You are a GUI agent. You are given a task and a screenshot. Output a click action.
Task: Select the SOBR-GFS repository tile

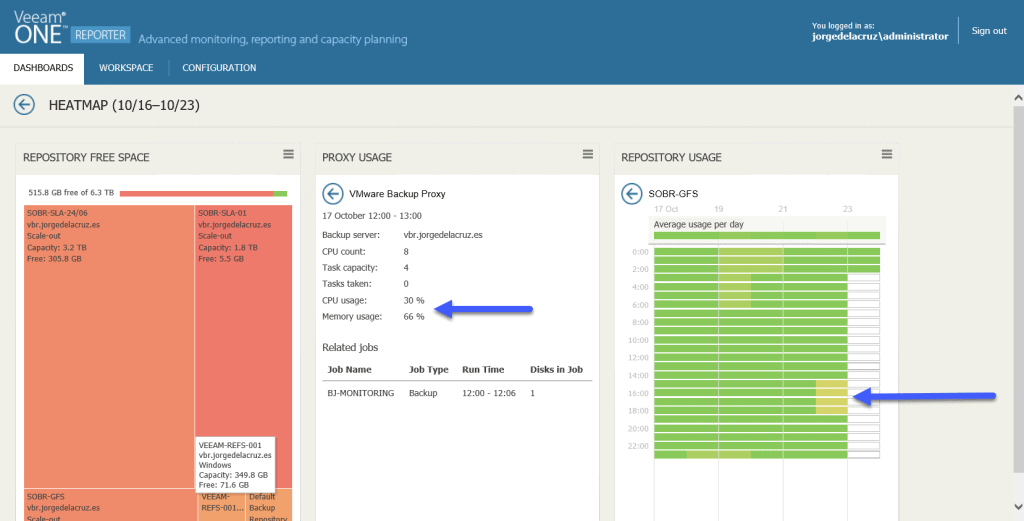[109, 505]
